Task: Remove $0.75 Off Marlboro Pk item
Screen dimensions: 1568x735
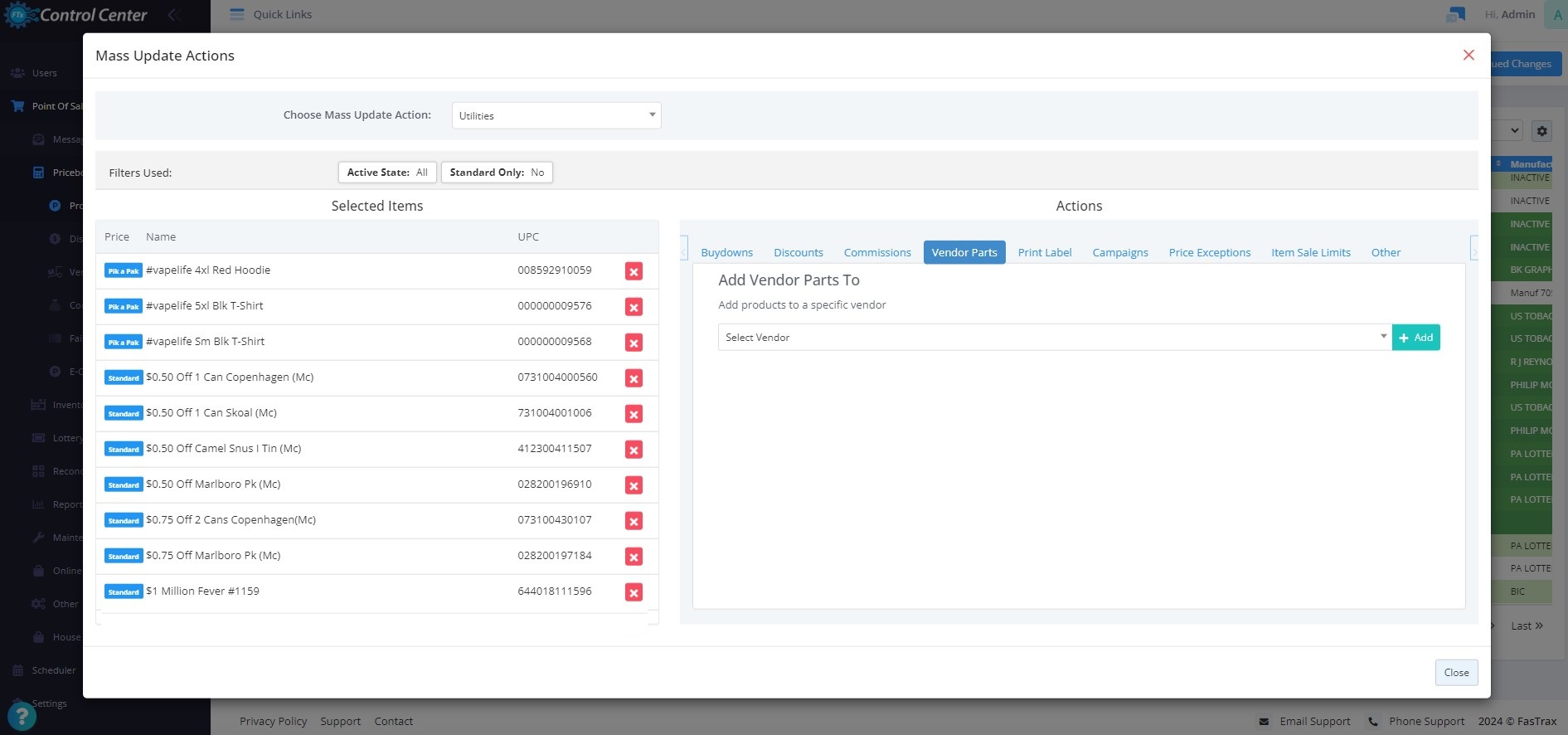Action: (634, 557)
